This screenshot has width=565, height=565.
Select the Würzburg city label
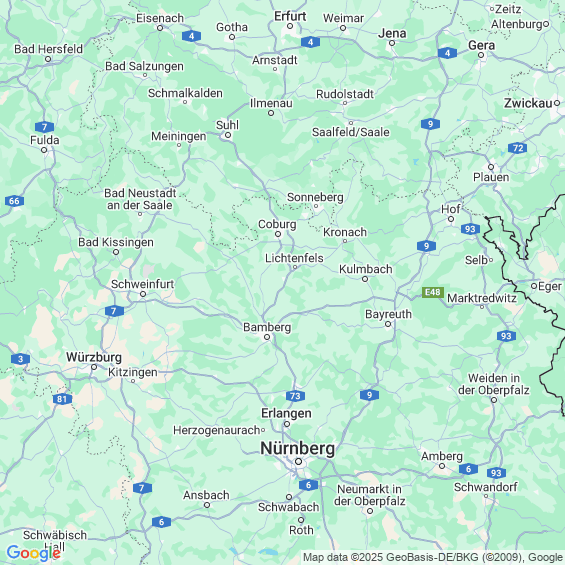(94, 357)
